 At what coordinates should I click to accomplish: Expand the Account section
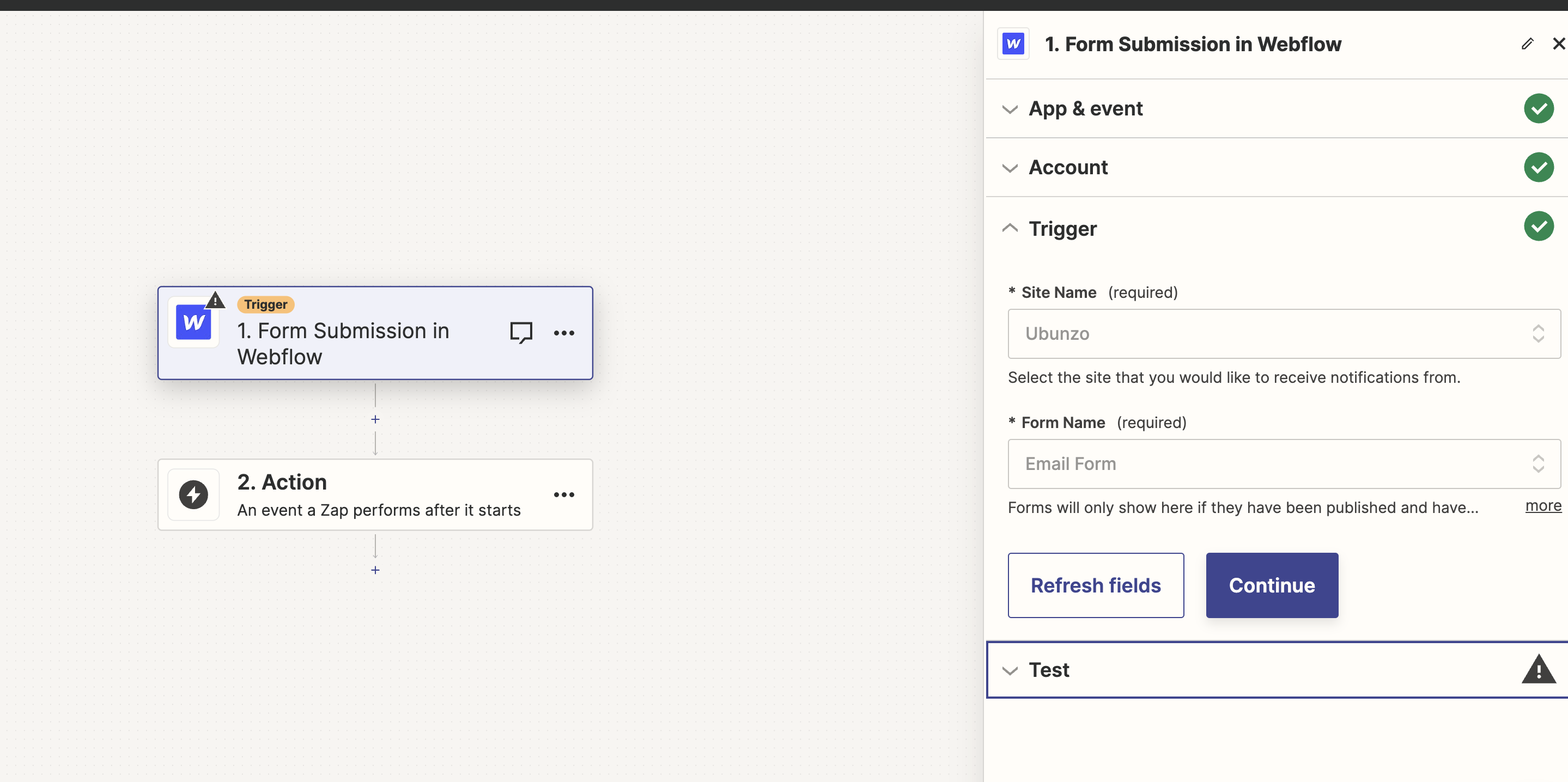click(x=1277, y=167)
